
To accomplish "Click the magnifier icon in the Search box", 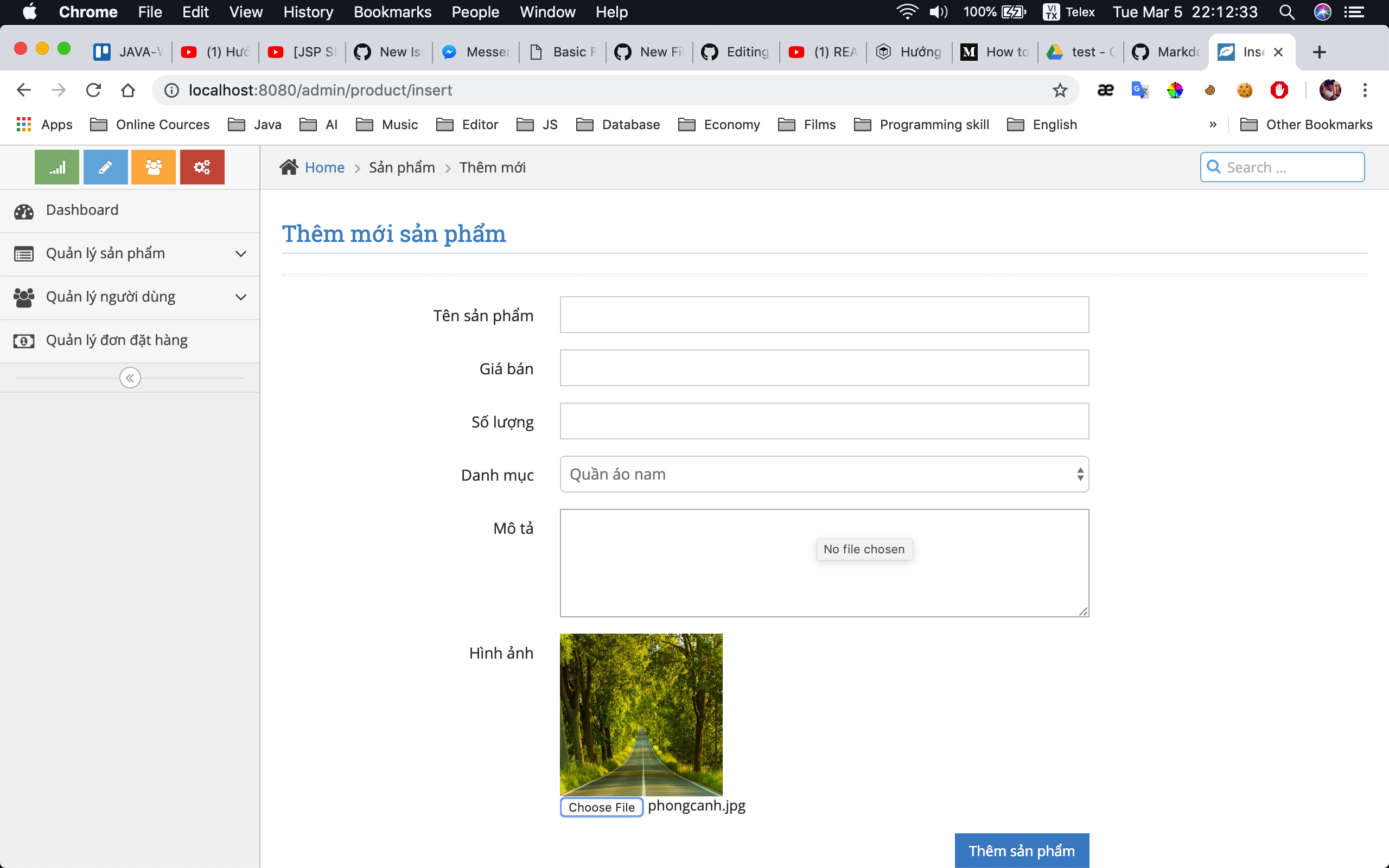I will (x=1214, y=167).
